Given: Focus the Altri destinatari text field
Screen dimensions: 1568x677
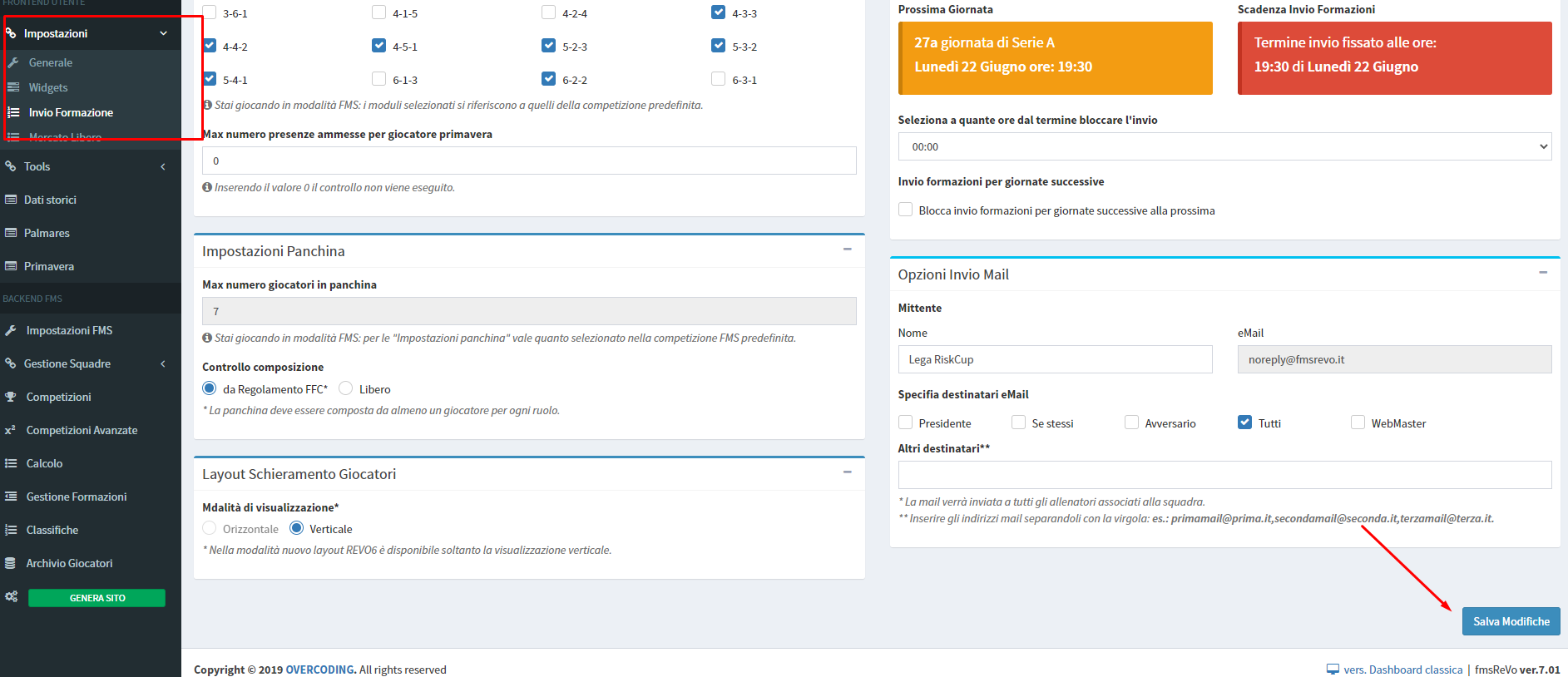Looking at the screenshot, I should click(1224, 475).
